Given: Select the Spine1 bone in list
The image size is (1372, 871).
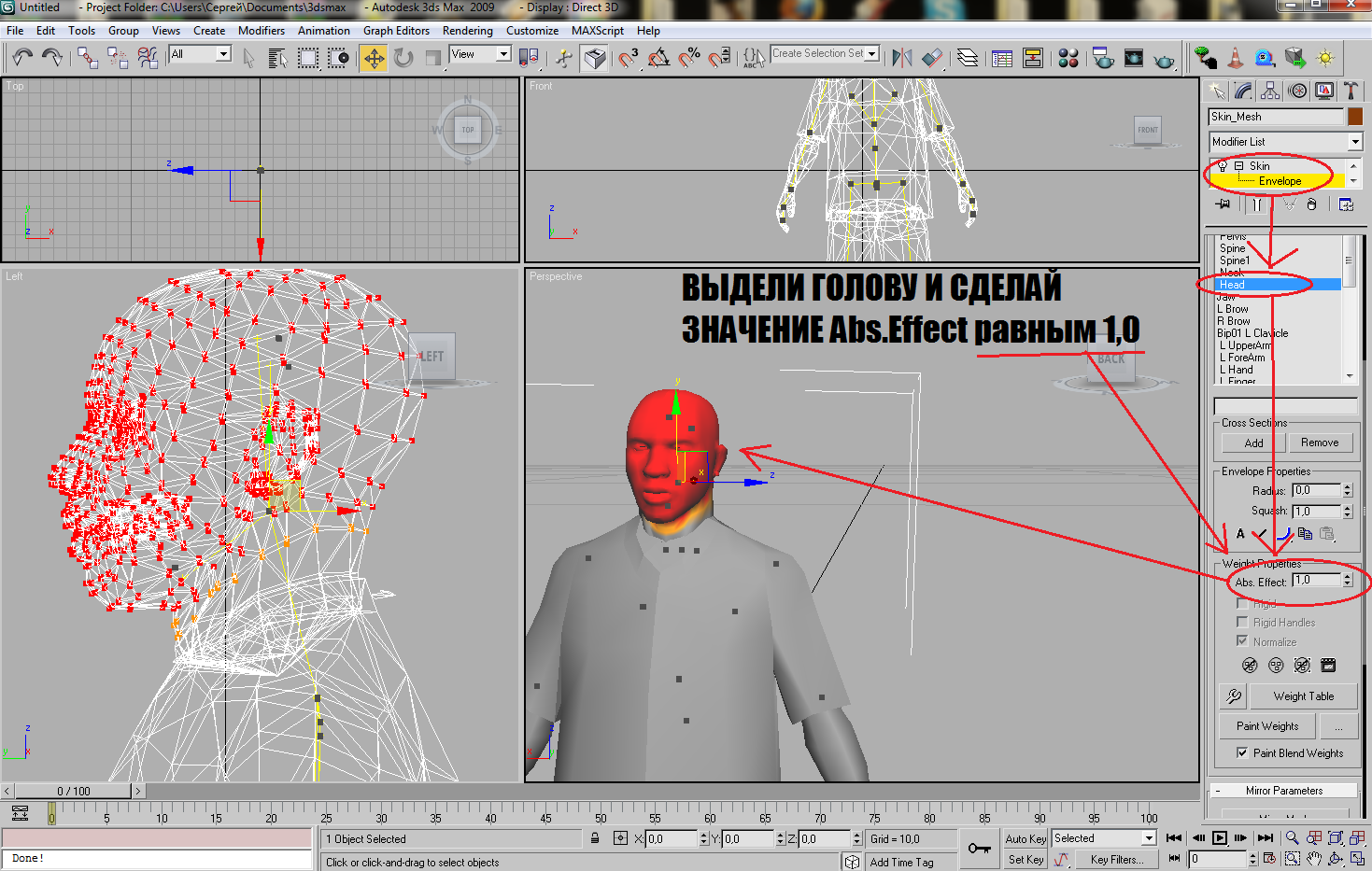Looking at the screenshot, I should [x=1234, y=260].
